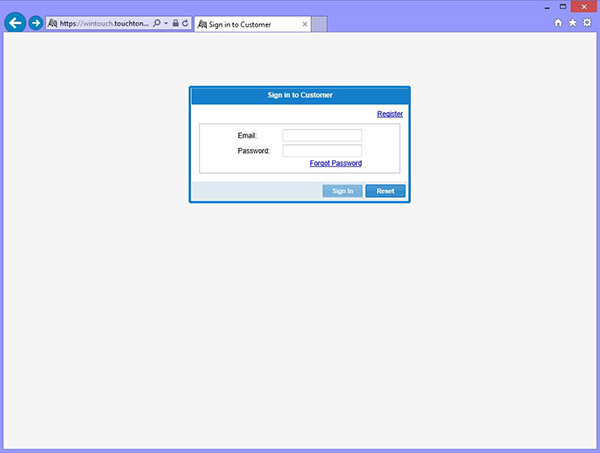Focus the Password input field
Viewport: 600px width, 453px height.
tap(322, 151)
